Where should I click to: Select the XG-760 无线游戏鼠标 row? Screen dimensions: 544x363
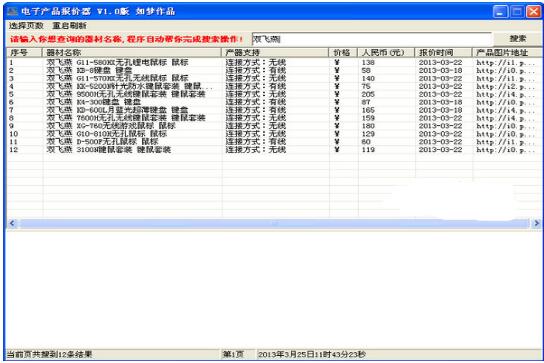pyautogui.click(x=274, y=126)
